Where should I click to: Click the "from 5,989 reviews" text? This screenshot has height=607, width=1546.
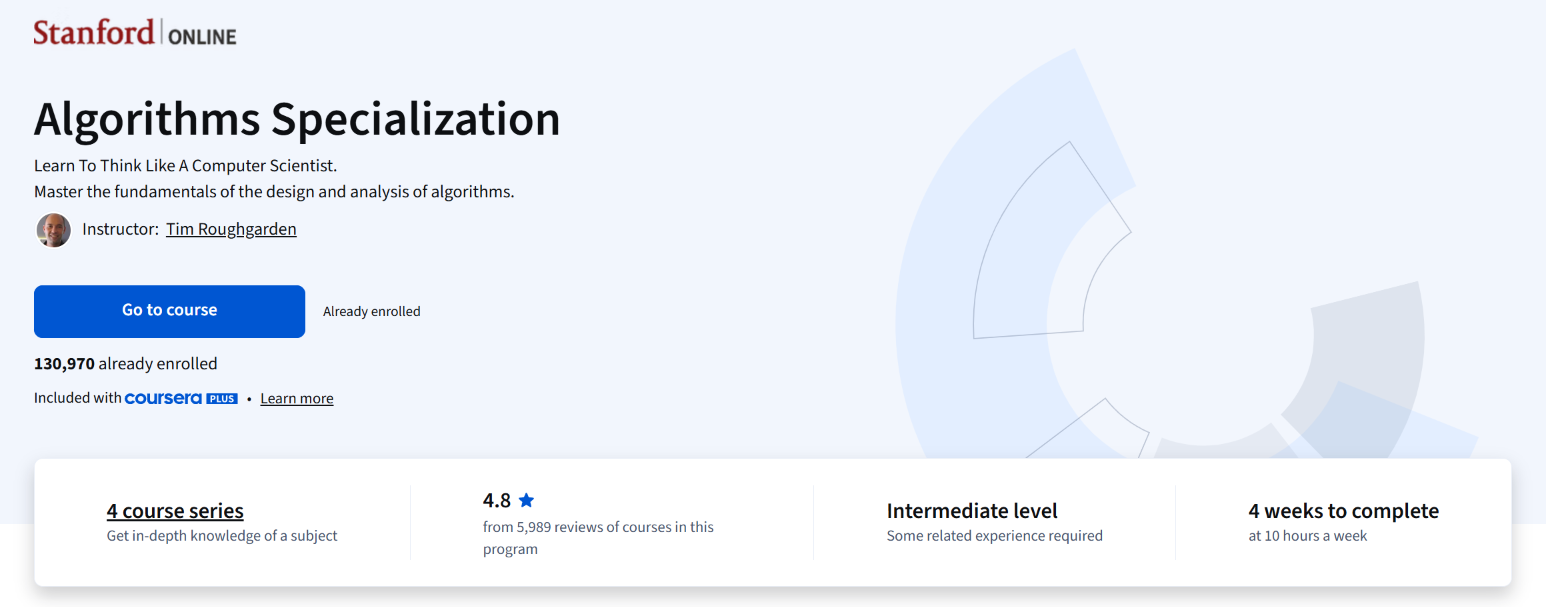(598, 538)
